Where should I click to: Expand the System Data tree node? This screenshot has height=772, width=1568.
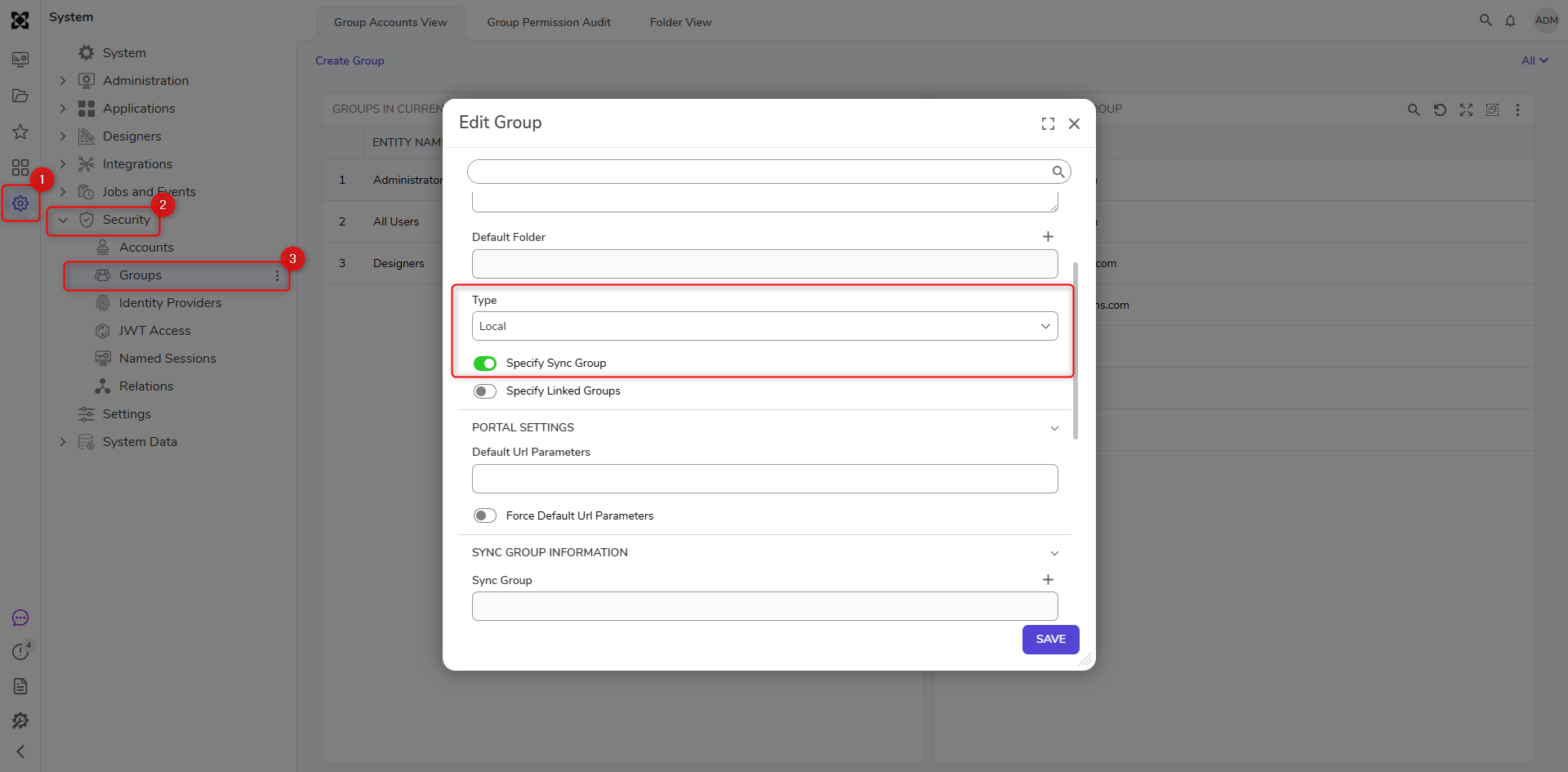(63, 442)
